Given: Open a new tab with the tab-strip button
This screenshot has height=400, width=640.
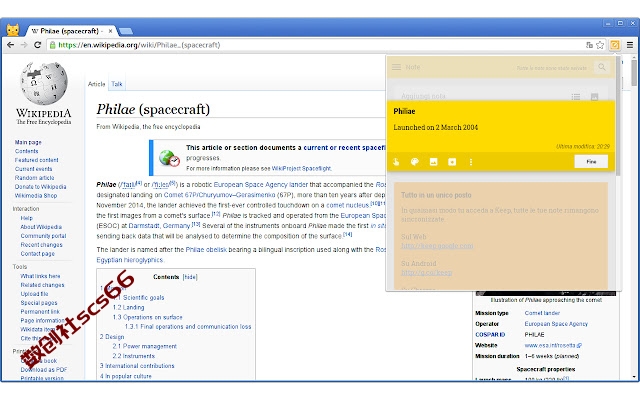Looking at the screenshot, I should click(x=125, y=31).
